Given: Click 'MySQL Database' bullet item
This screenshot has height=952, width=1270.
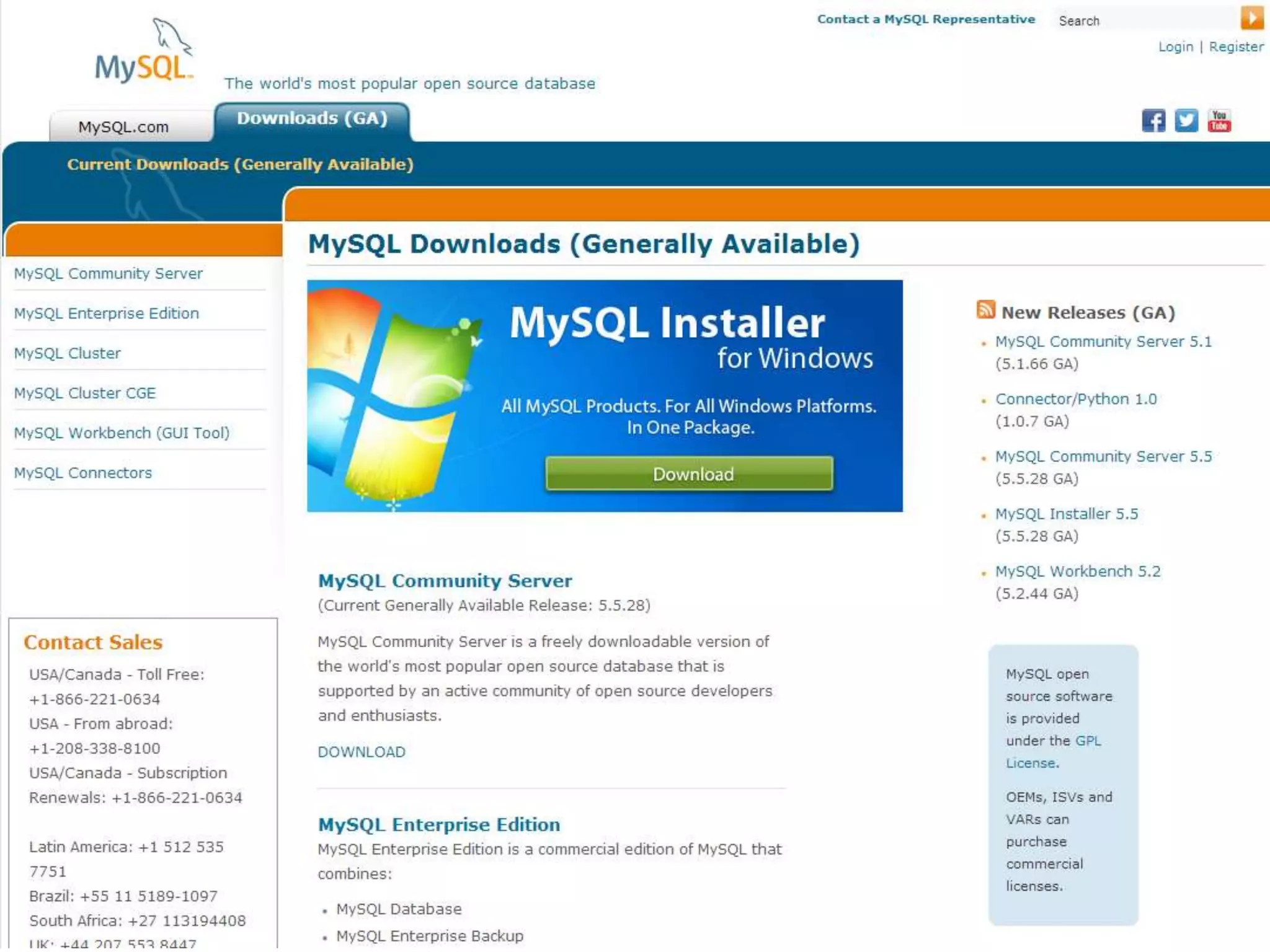Looking at the screenshot, I should (399, 909).
